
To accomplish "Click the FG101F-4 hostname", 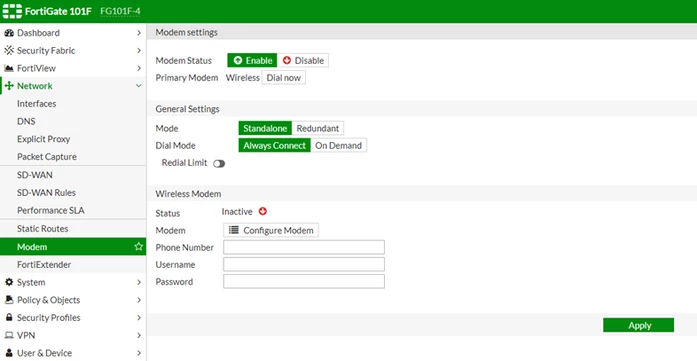I will point(120,11).
